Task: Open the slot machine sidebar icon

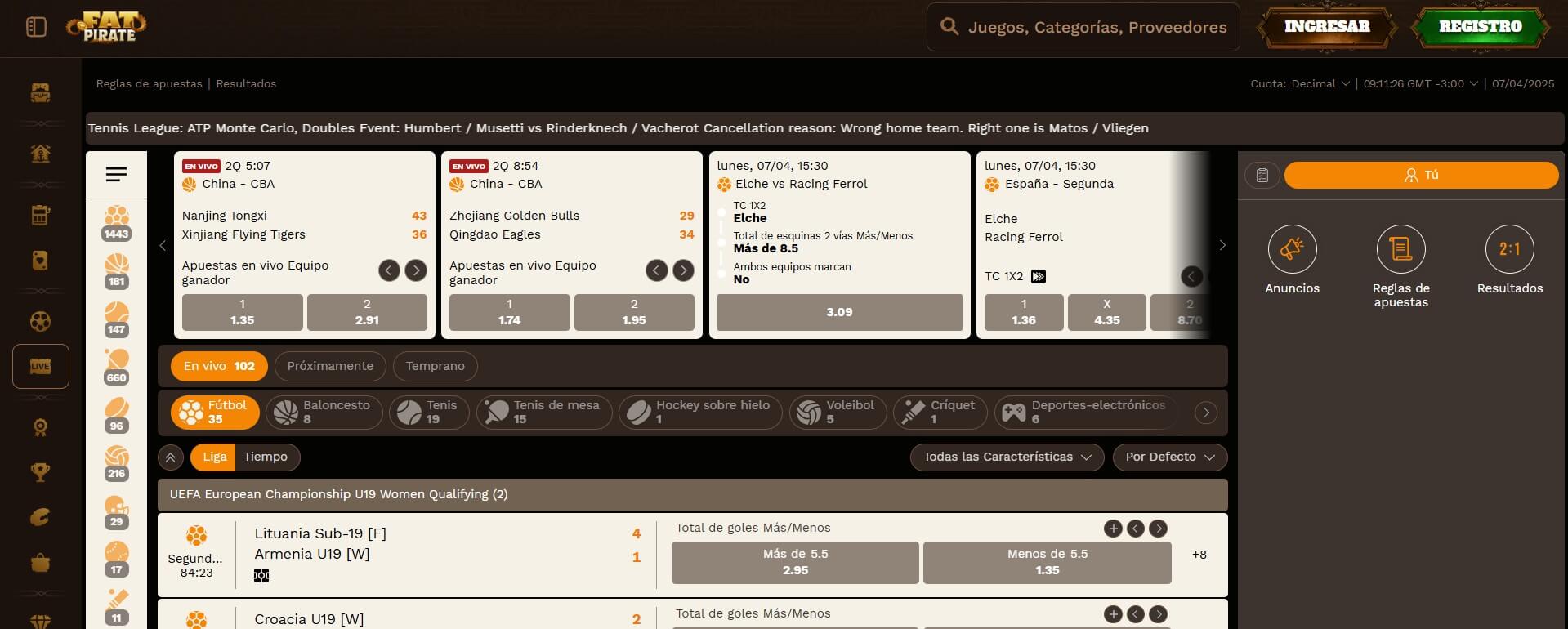Action: (x=40, y=215)
